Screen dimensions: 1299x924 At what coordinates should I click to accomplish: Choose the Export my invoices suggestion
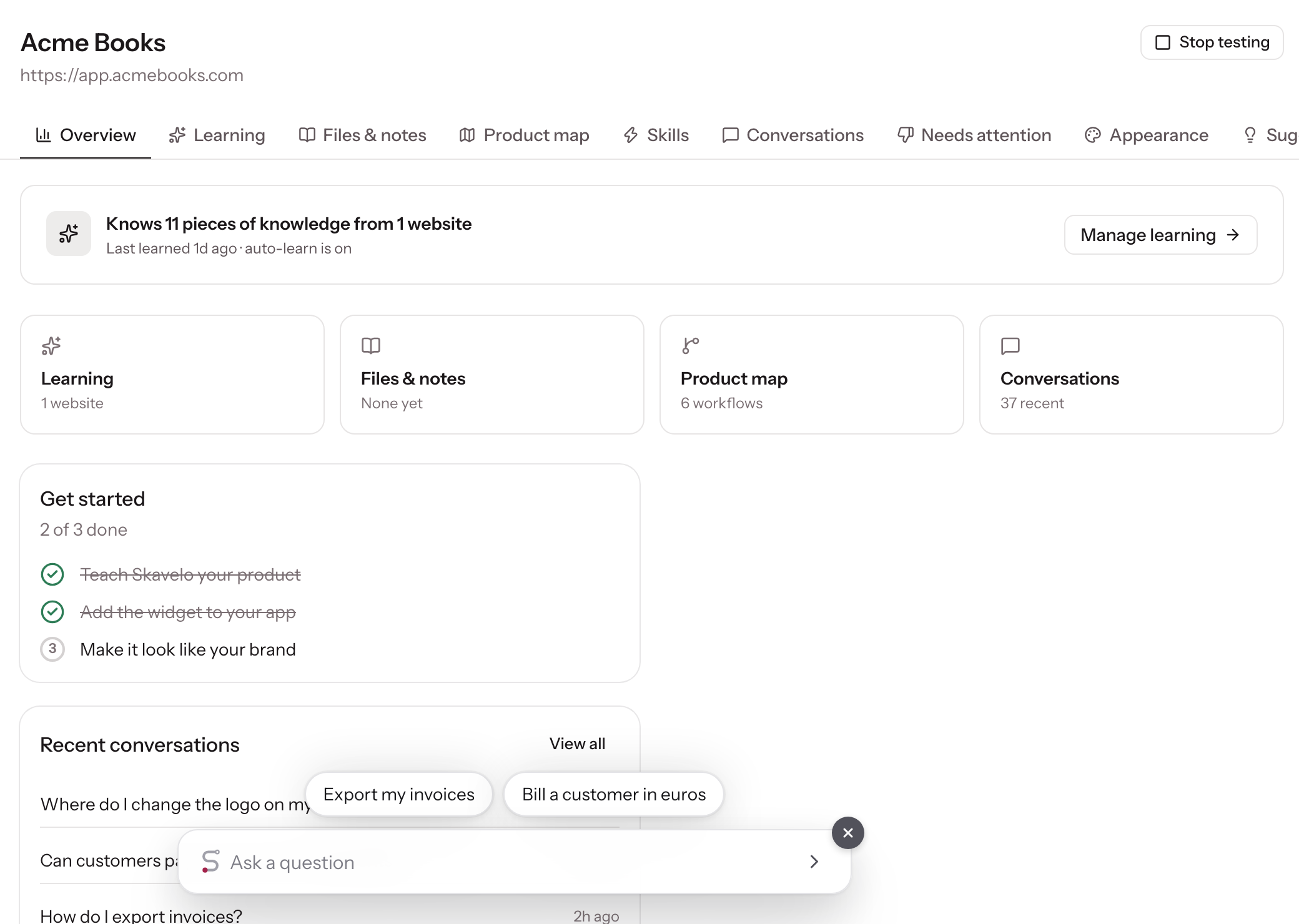pyautogui.click(x=399, y=794)
